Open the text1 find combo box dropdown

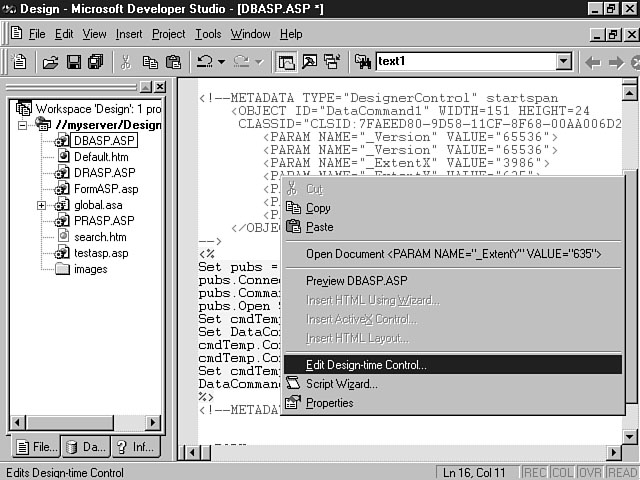[563, 62]
